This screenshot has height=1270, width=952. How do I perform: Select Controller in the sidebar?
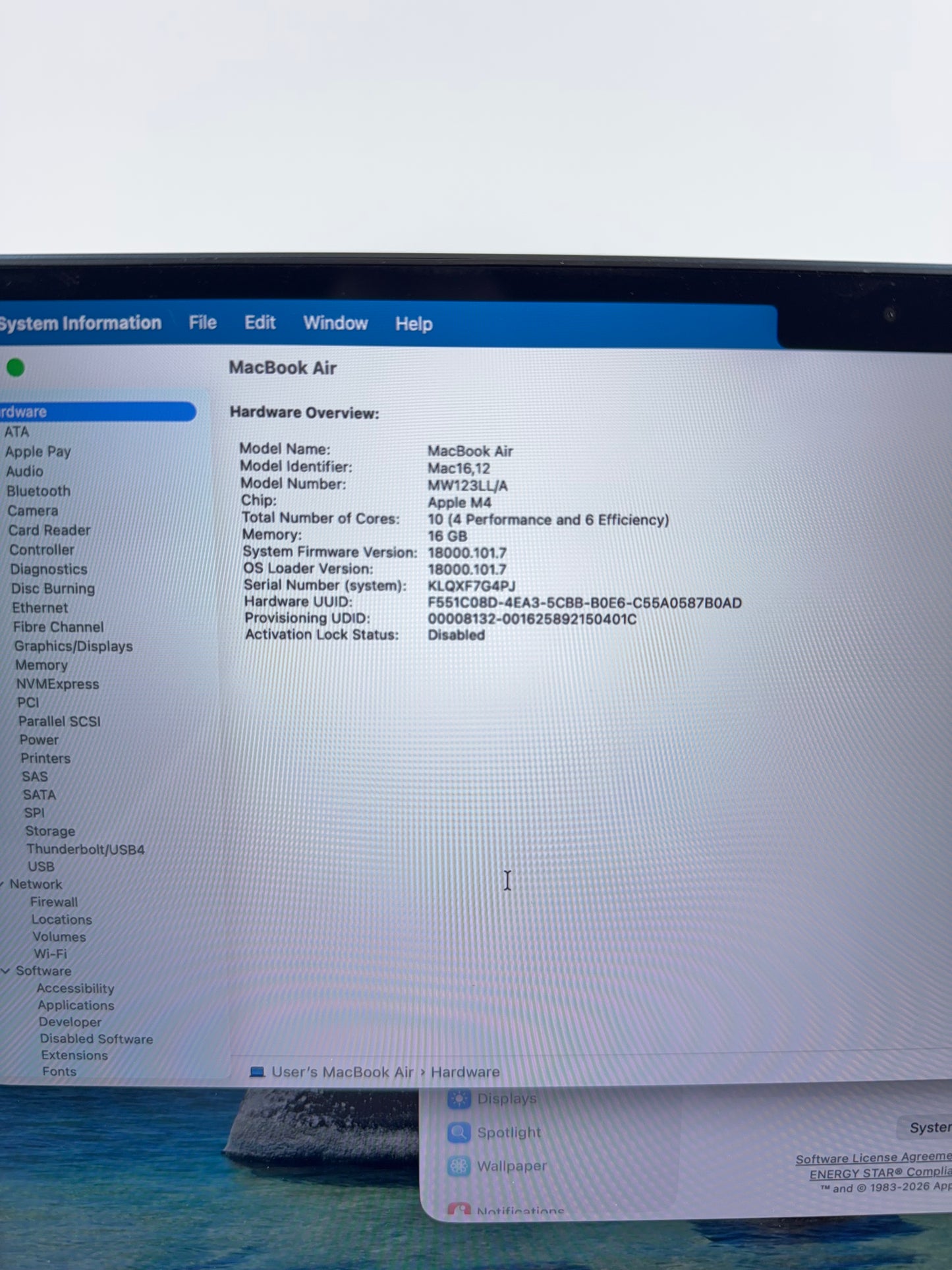click(42, 550)
